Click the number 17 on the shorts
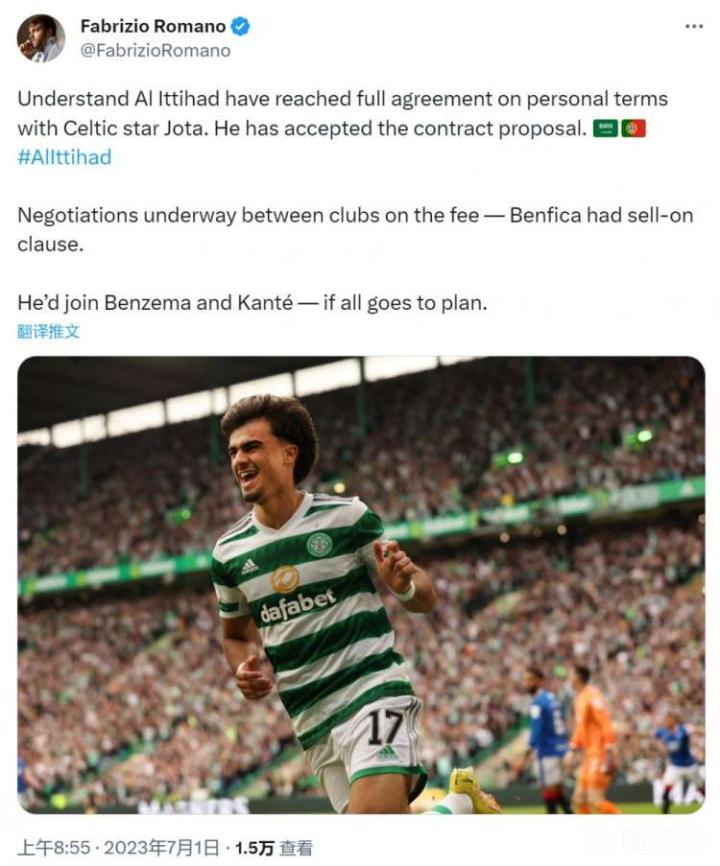This screenshot has width=720, height=866. 385,727
